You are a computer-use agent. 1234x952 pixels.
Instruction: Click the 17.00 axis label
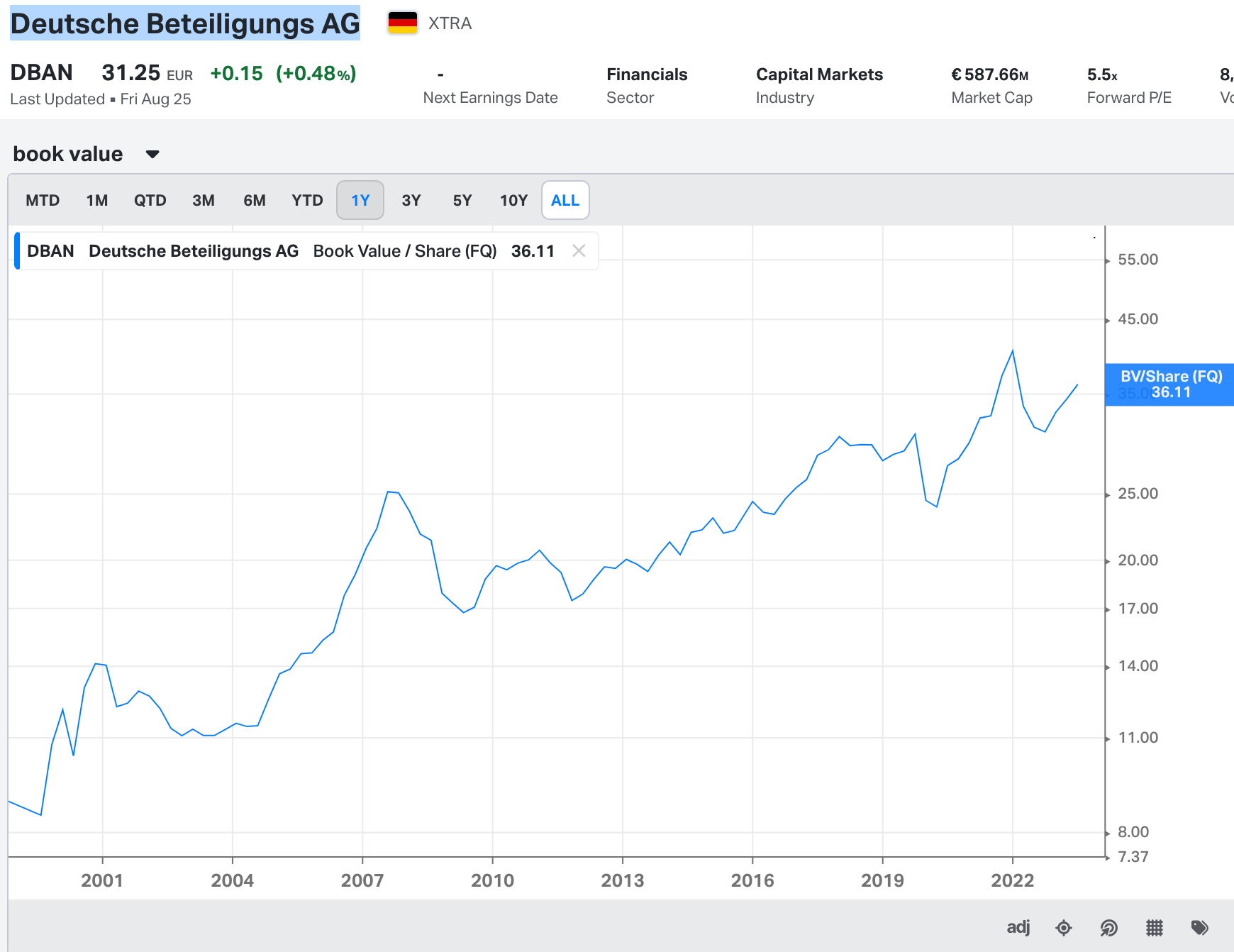click(x=1138, y=609)
